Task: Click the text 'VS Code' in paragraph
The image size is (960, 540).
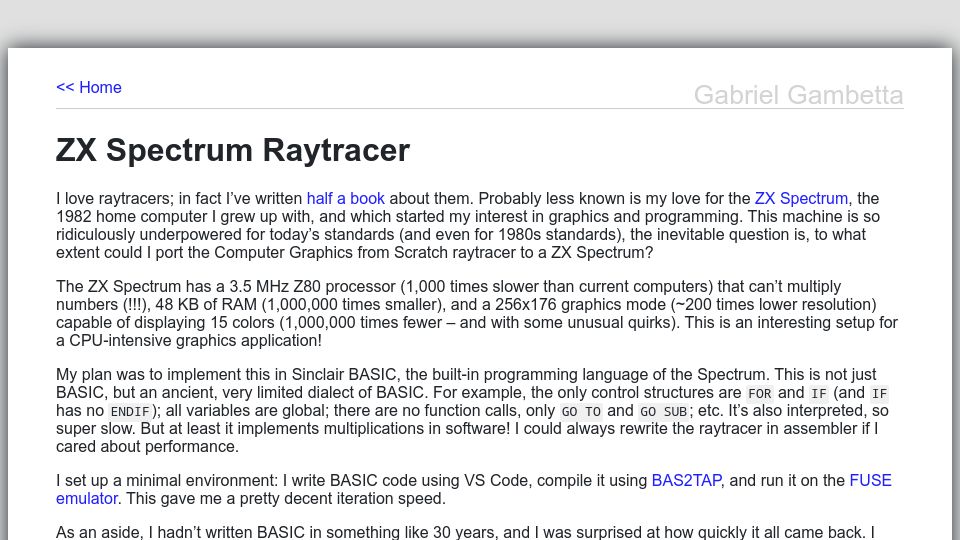Action: tap(496, 481)
